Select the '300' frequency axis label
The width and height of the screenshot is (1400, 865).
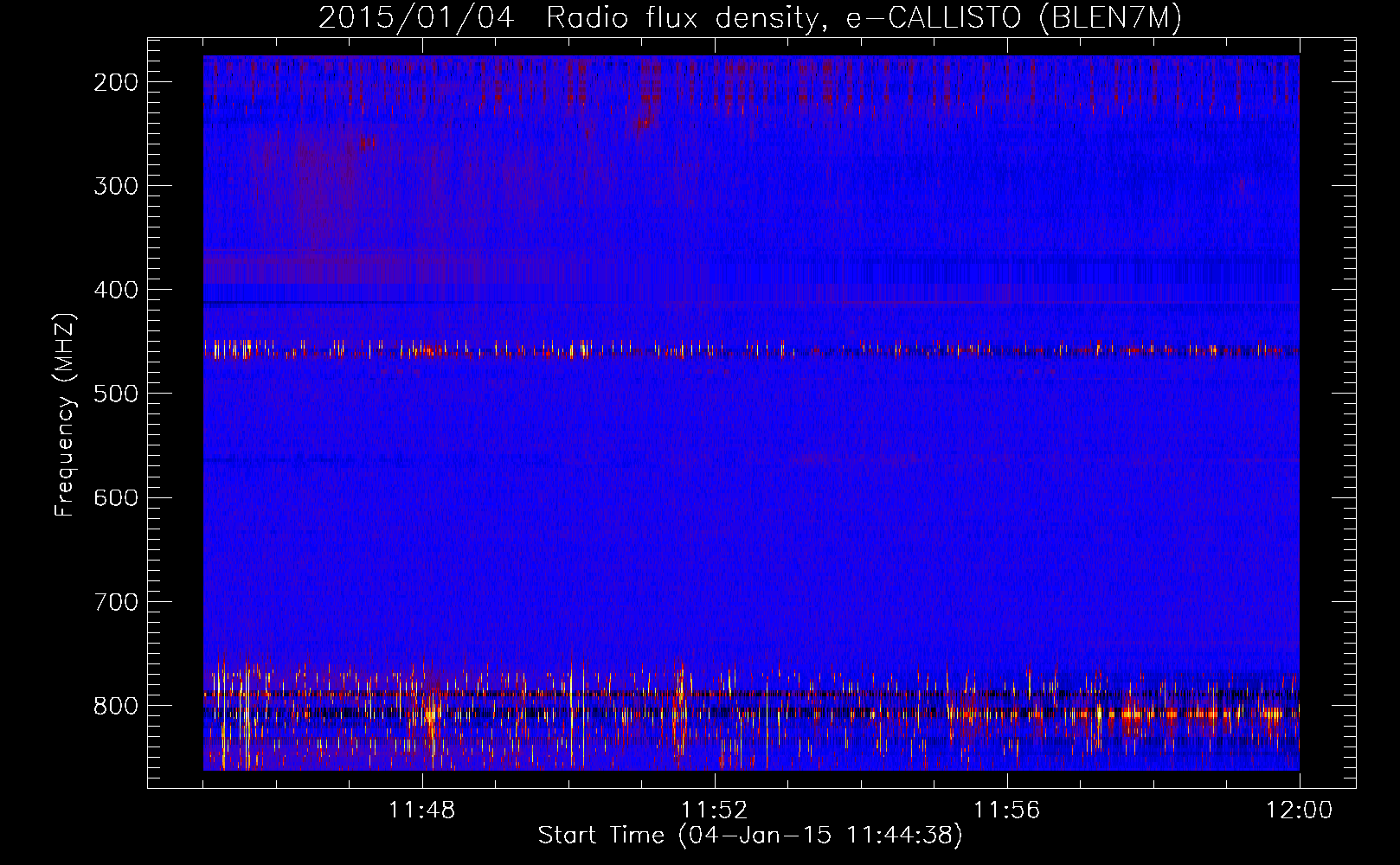[115, 186]
